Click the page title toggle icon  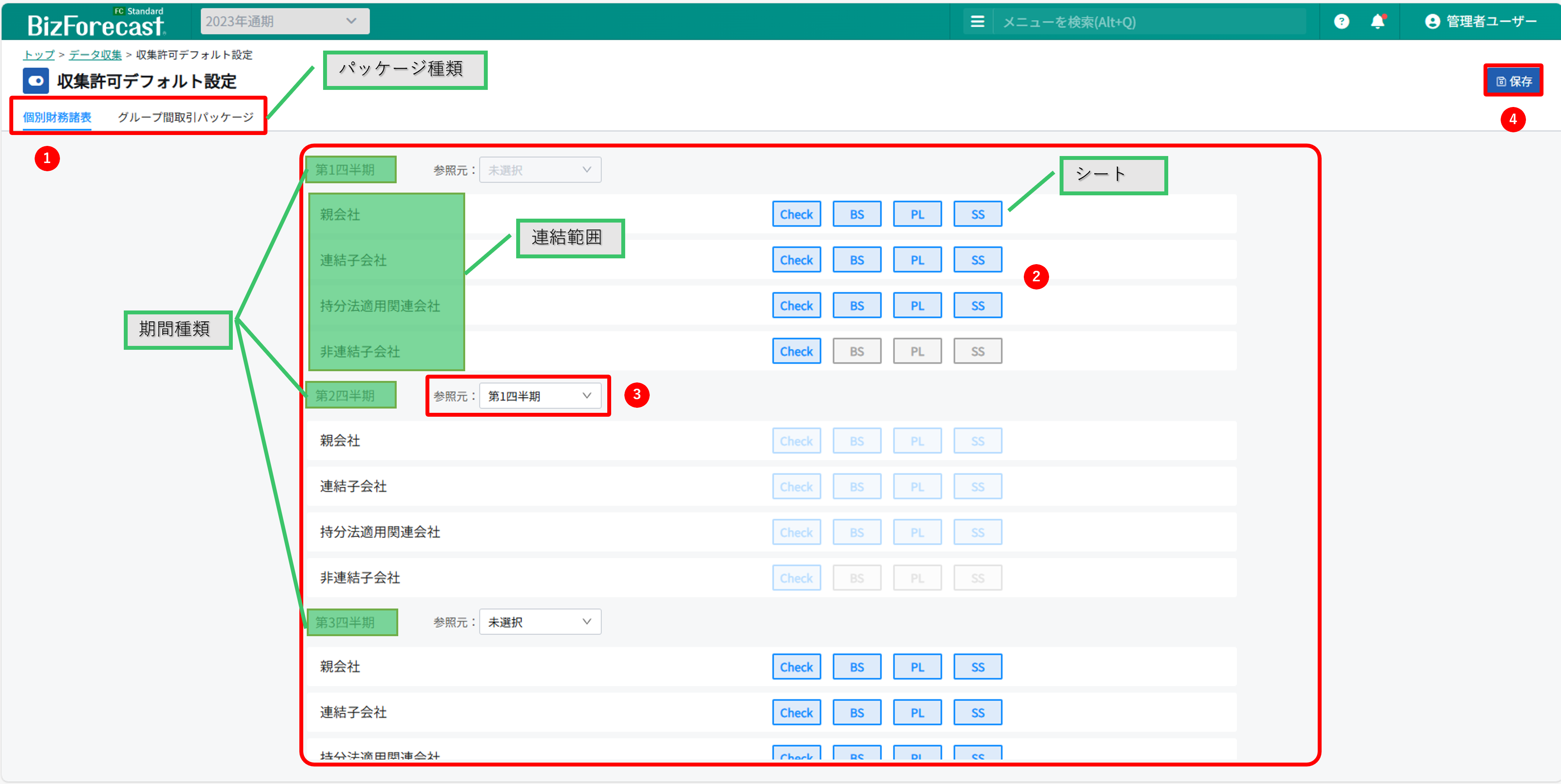[x=36, y=81]
